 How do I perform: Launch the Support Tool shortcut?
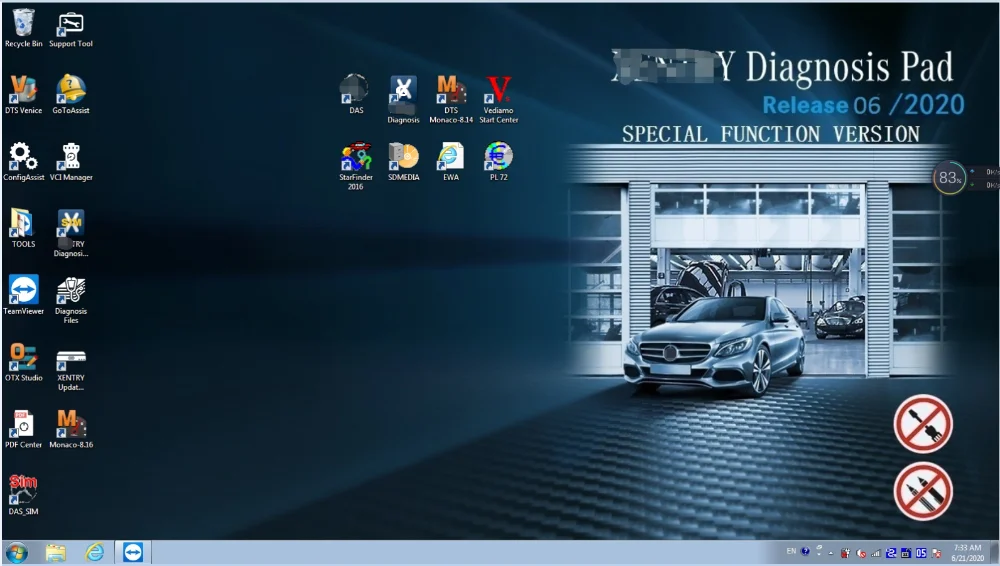71,28
